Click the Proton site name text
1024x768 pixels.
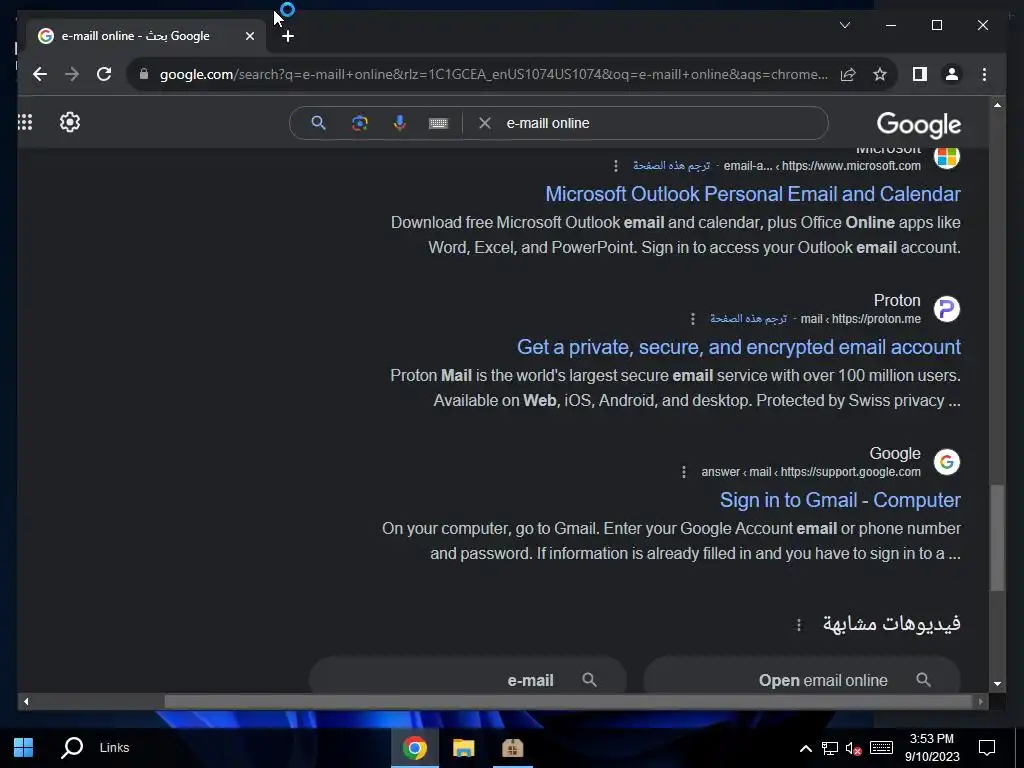(897, 300)
